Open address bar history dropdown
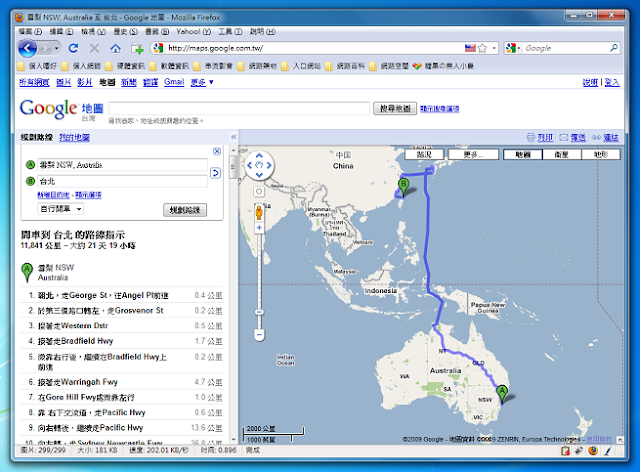The image size is (640, 472). [494, 48]
